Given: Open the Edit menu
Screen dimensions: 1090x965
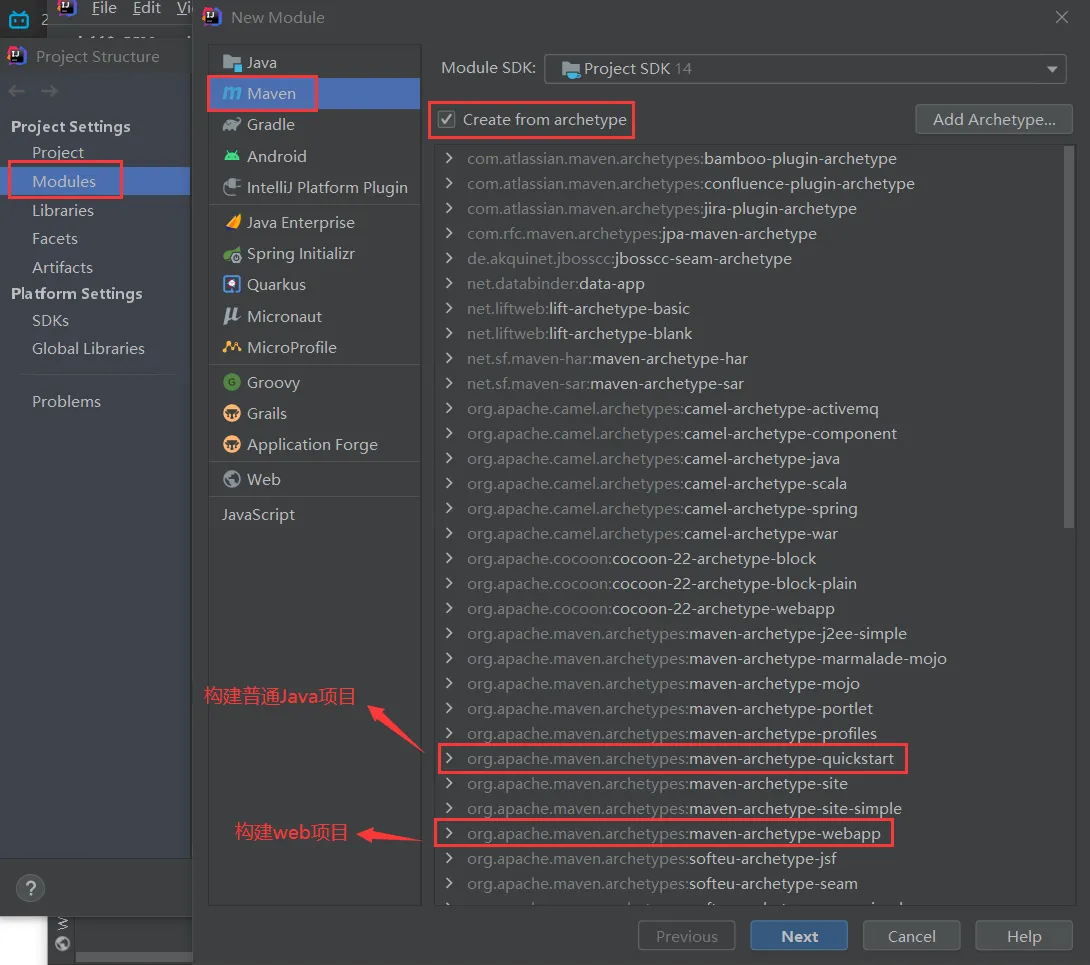Looking at the screenshot, I should [x=147, y=8].
